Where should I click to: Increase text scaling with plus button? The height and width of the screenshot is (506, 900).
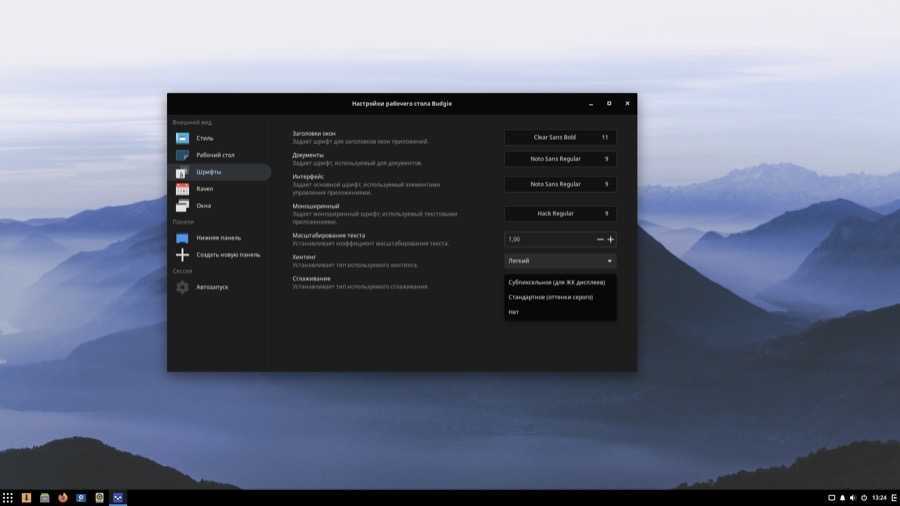(611, 239)
